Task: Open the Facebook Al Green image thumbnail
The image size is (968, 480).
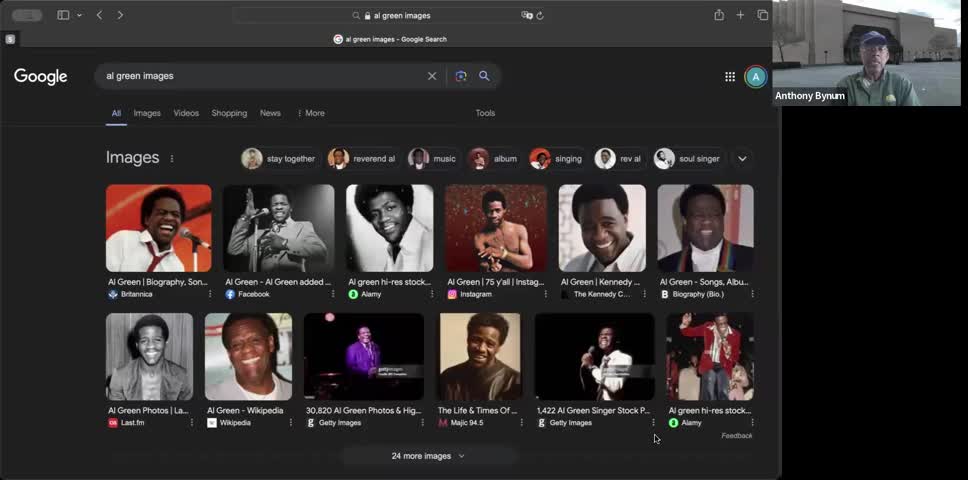Action: pyautogui.click(x=278, y=228)
